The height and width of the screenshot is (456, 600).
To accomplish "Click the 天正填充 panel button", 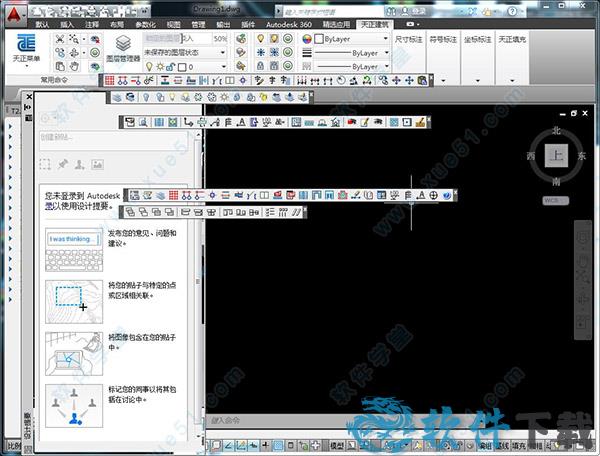I will (x=512, y=39).
